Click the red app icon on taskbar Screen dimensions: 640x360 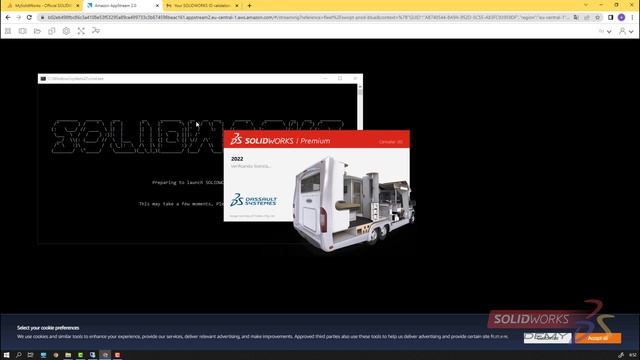pos(118,355)
